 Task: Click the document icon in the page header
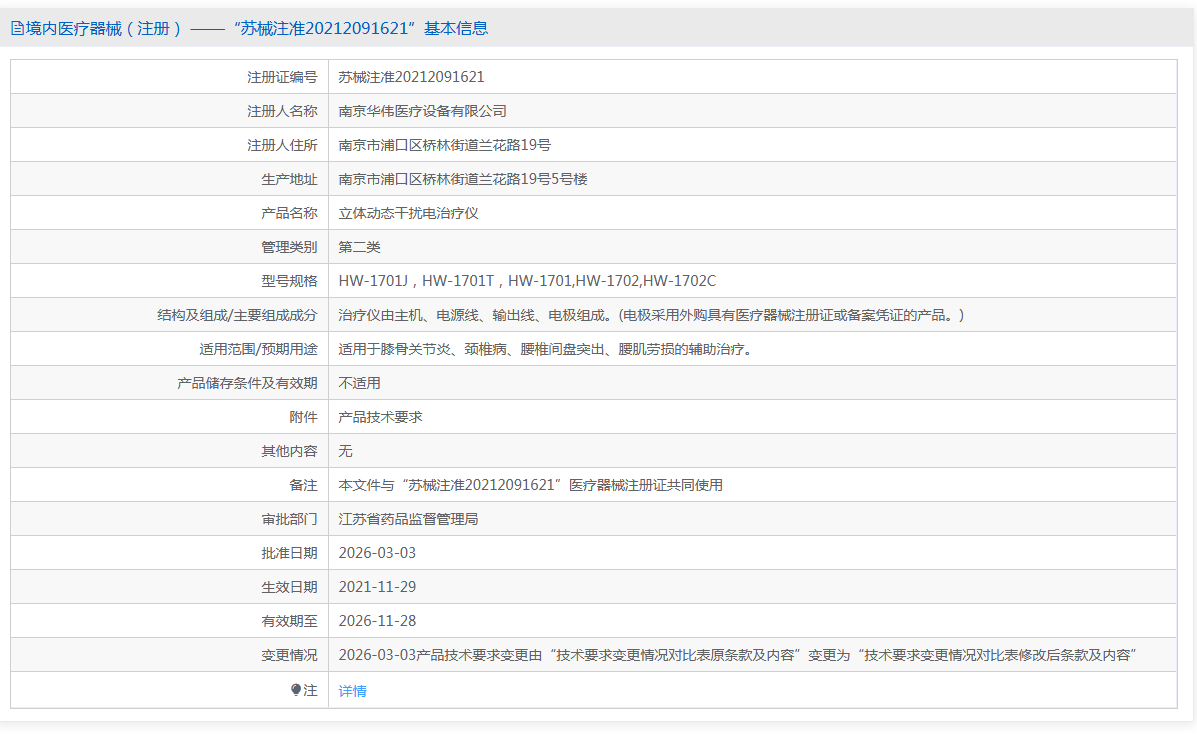[18, 29]
